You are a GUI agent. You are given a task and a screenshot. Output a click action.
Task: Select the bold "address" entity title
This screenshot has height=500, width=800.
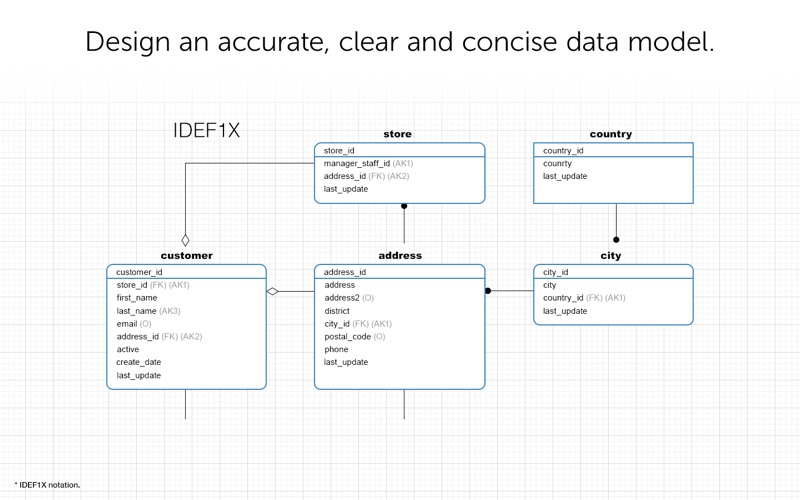pos(400,256)
